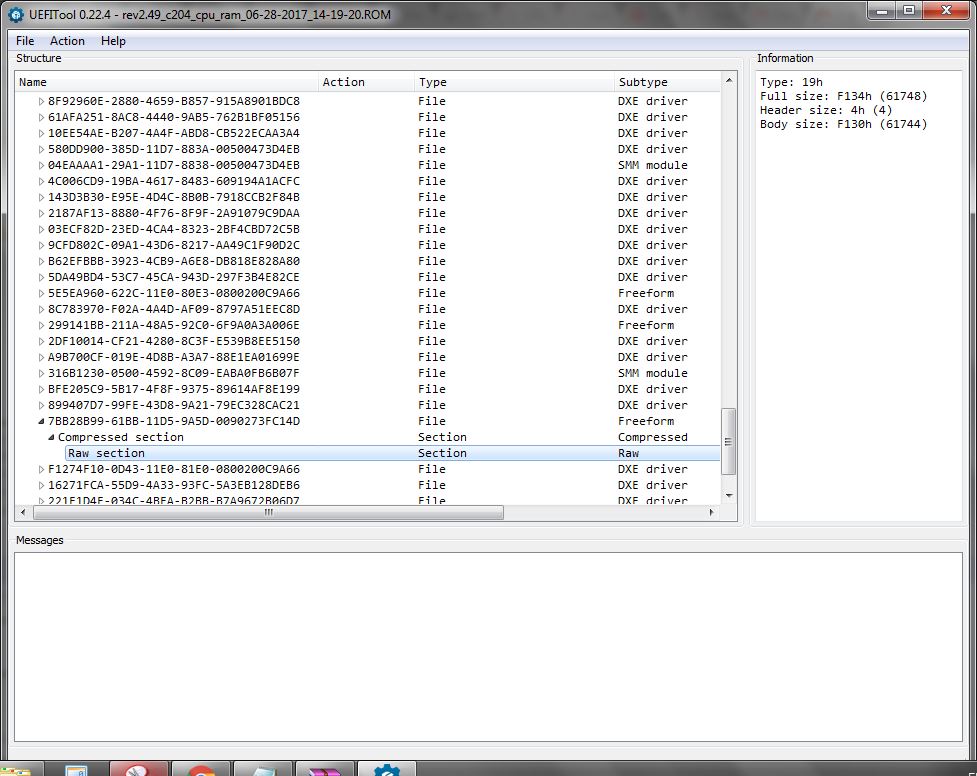Open the File menu
Screen dimensions: 977x776
25,41
